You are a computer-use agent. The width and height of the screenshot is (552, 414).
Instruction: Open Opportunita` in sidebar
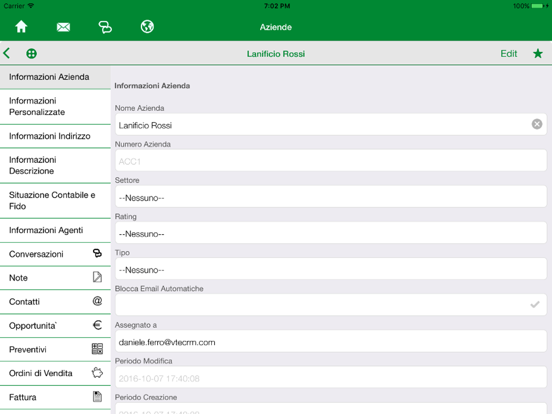pos(55,326)
